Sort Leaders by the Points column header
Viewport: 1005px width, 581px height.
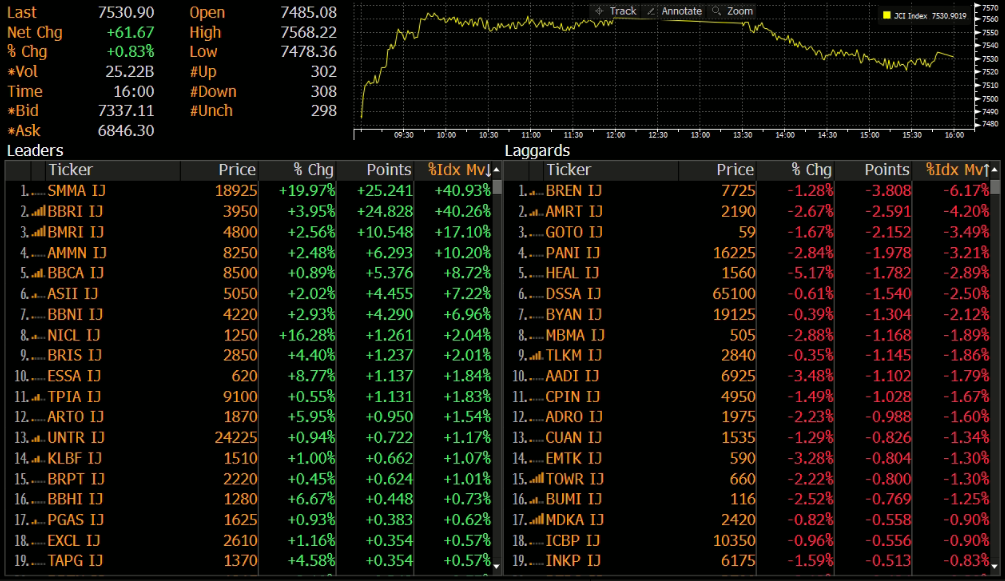tap(389, 170)
